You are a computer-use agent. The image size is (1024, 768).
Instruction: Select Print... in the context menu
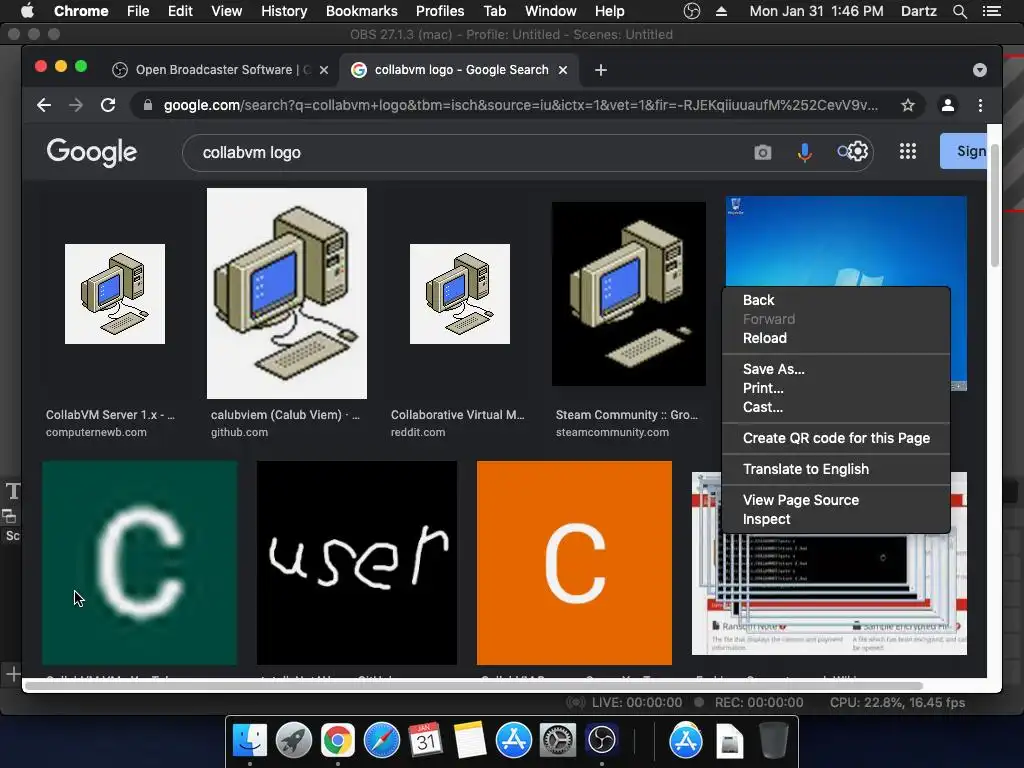(x=836, y=388)
